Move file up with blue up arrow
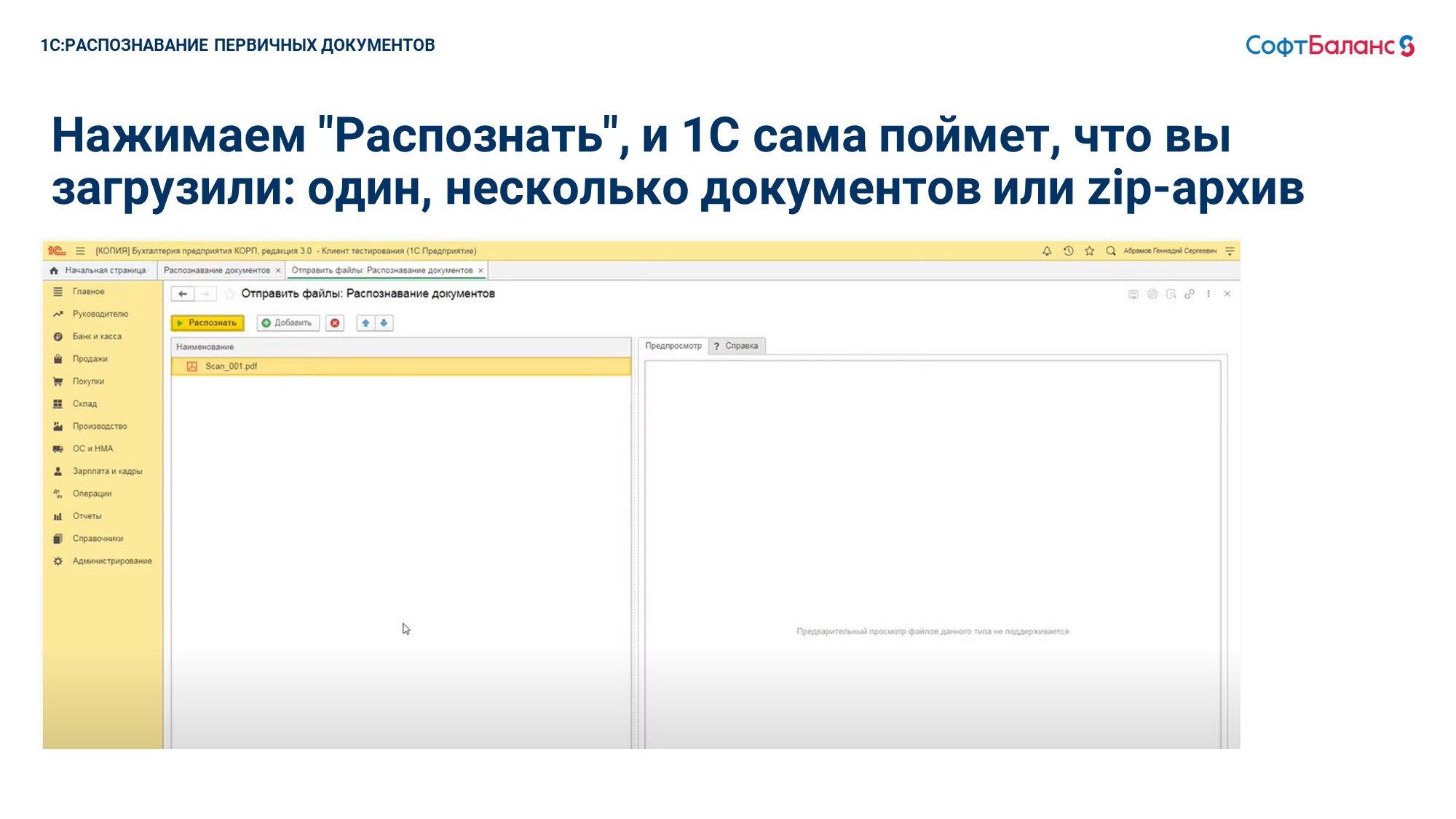This screenshot has width=1456, height=819. click(365, 323)
